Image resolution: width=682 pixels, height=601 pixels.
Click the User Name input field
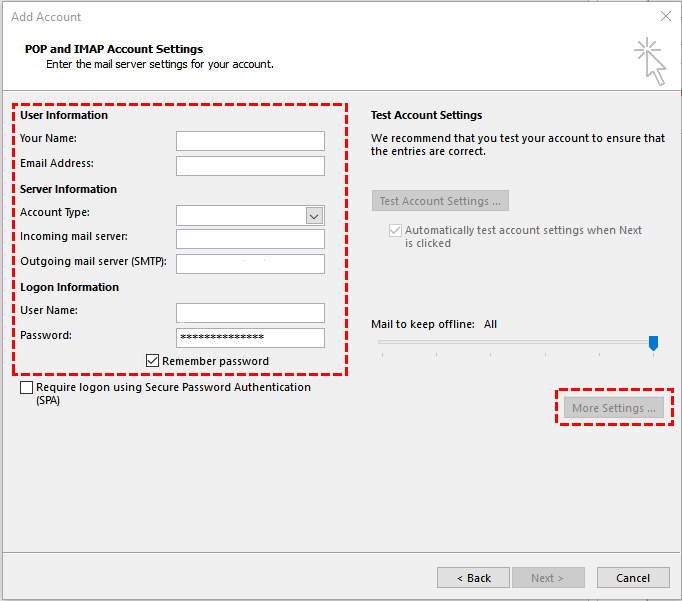tap(250, 313)
